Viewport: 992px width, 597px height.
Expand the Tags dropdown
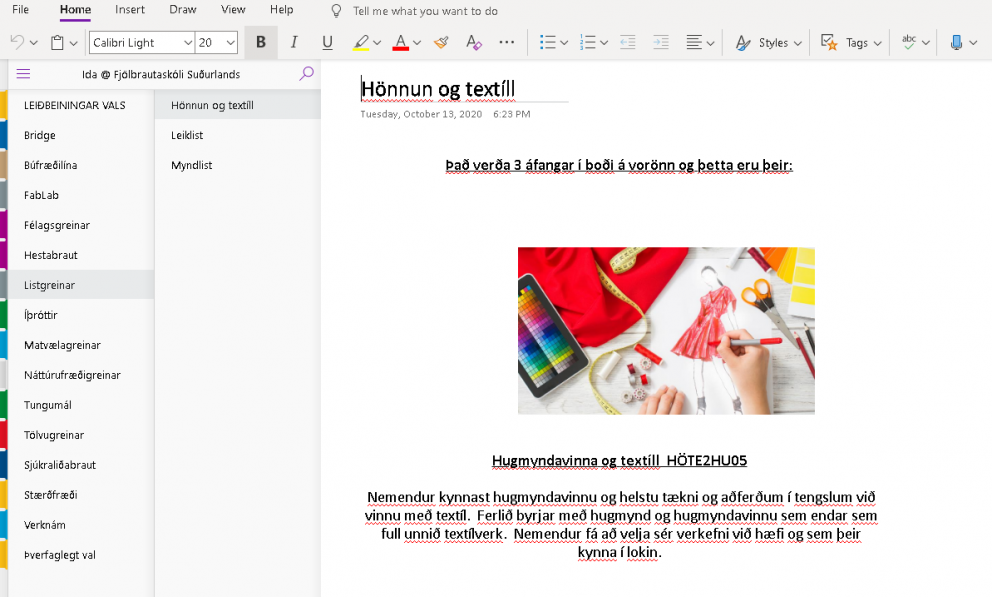click(x=849, y=43)
